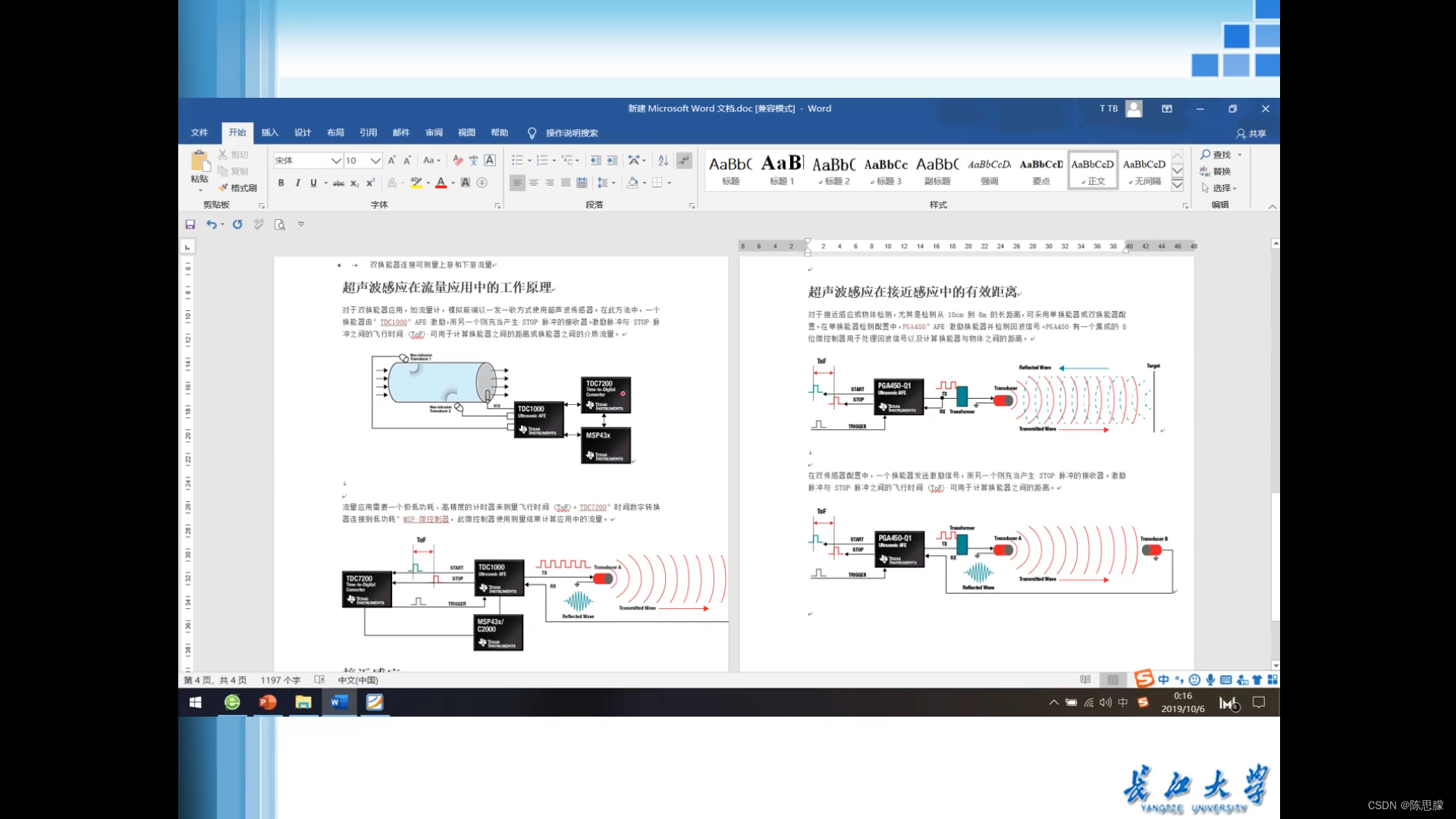Viewport: 1456px width, 819px height.
Task: Align text left
Action: [517, 183]
